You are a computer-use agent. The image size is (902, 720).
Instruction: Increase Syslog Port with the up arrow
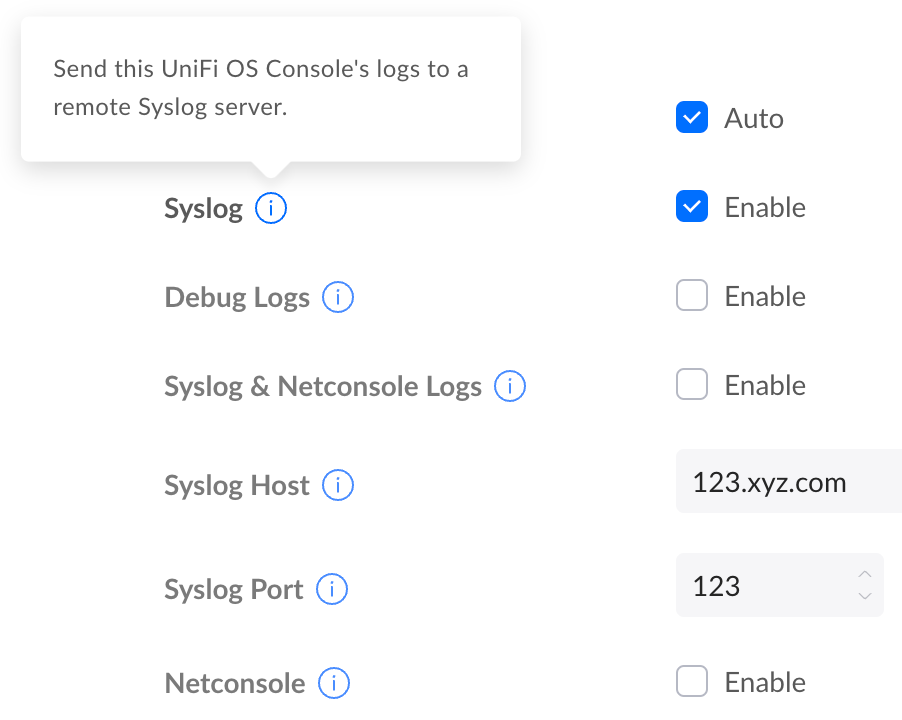865,574
